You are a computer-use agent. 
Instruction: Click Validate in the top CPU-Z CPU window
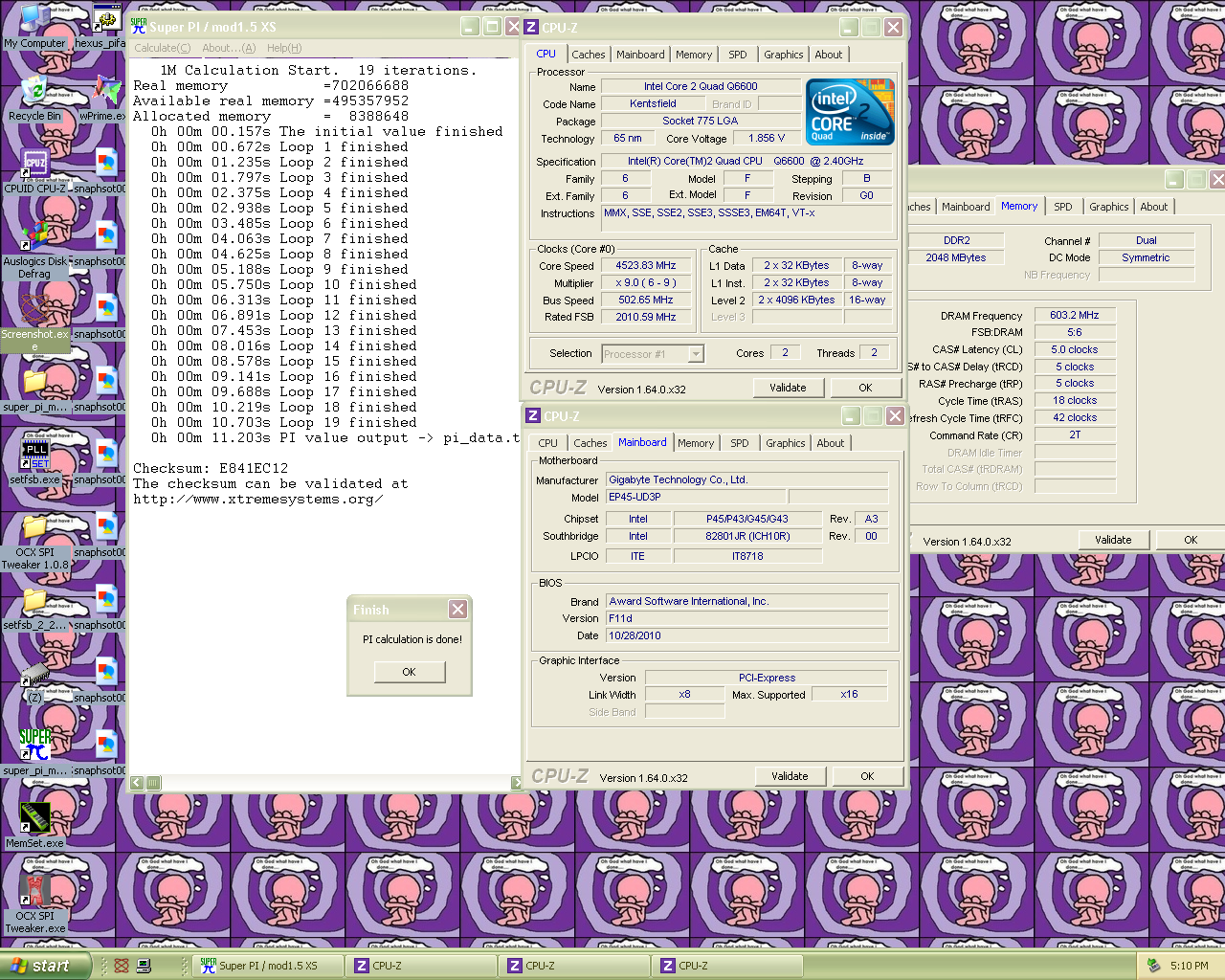[788, 388]
